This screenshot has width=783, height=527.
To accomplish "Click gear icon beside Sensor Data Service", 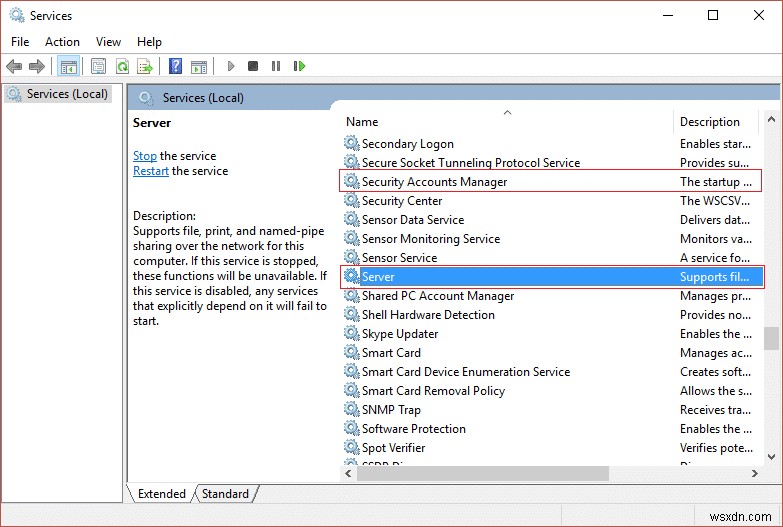I will pyautogui.click(x=352, y=219).
